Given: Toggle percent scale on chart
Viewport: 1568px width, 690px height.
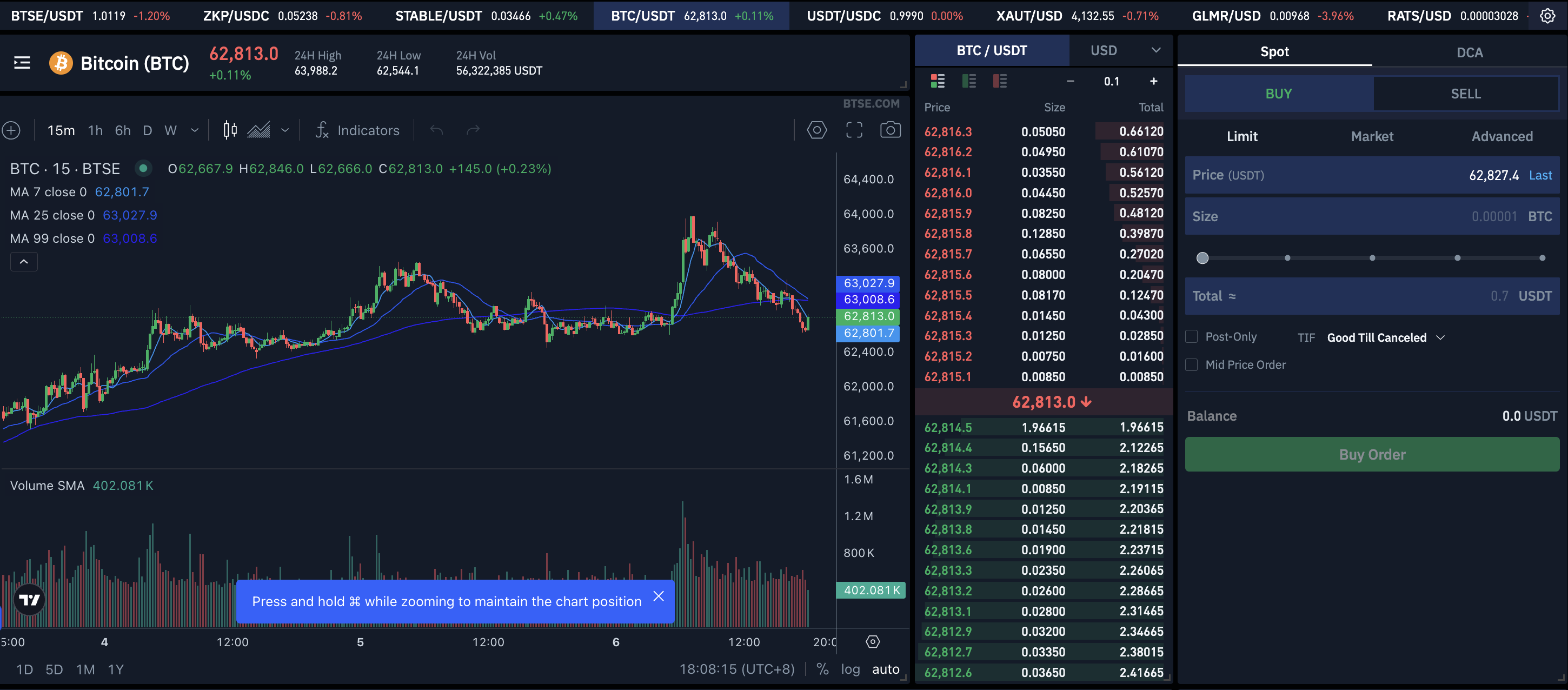Looking at the screenshot, I should [822, 669].
